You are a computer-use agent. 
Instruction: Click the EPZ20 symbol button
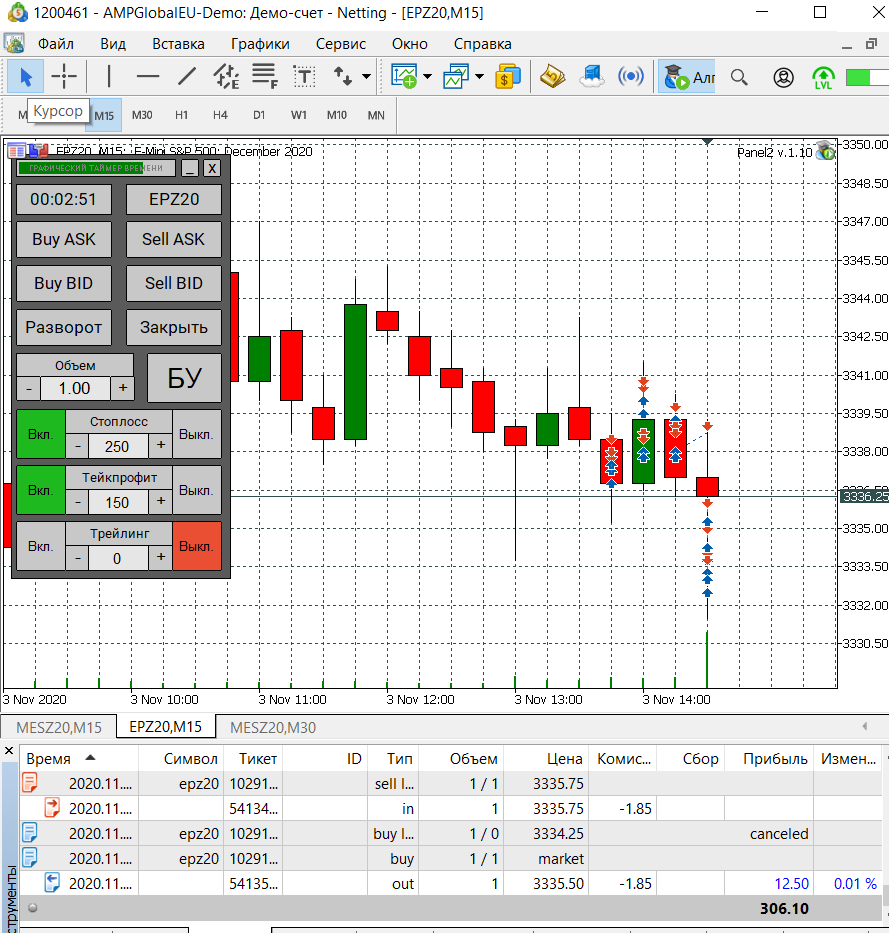coord(174,199)
